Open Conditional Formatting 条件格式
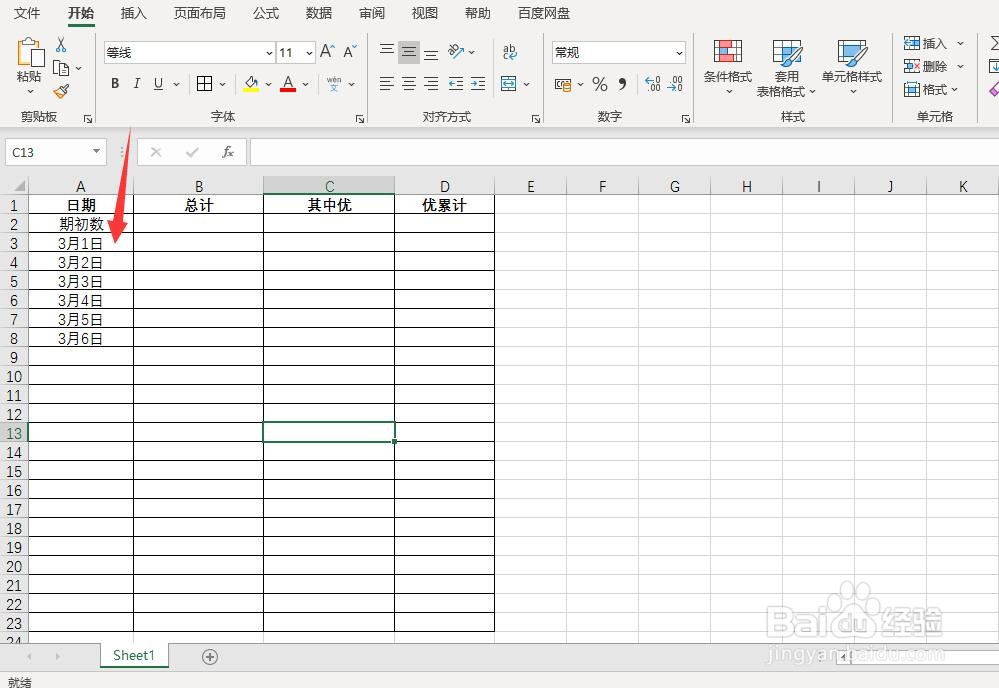The height and width of the screenshot is (688, 999). click(x=728, y=67)
